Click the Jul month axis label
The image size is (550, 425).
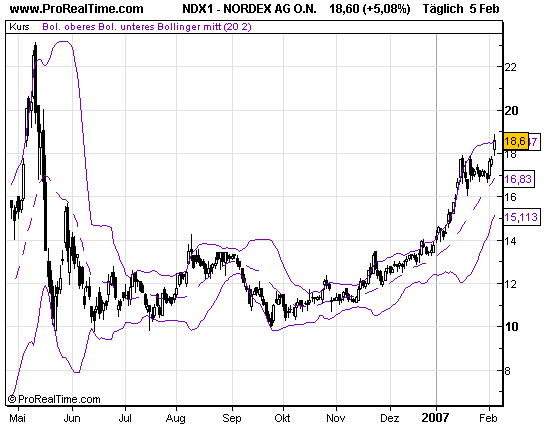pyautogui.click(x=125, y=418)
